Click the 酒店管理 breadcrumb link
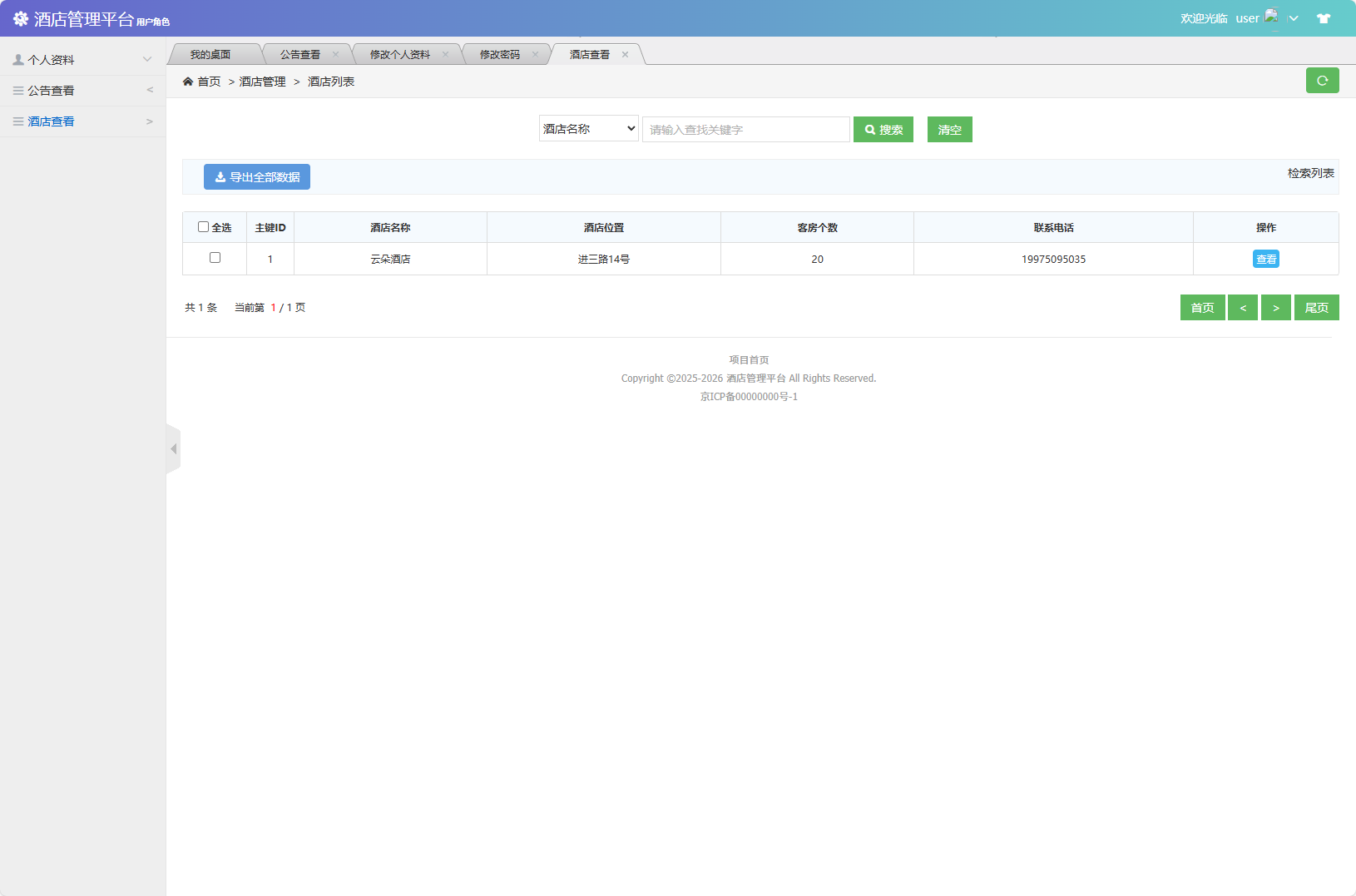Image resolution: width=1356 pixels, height=896 pixels. (x=263, y=82)
